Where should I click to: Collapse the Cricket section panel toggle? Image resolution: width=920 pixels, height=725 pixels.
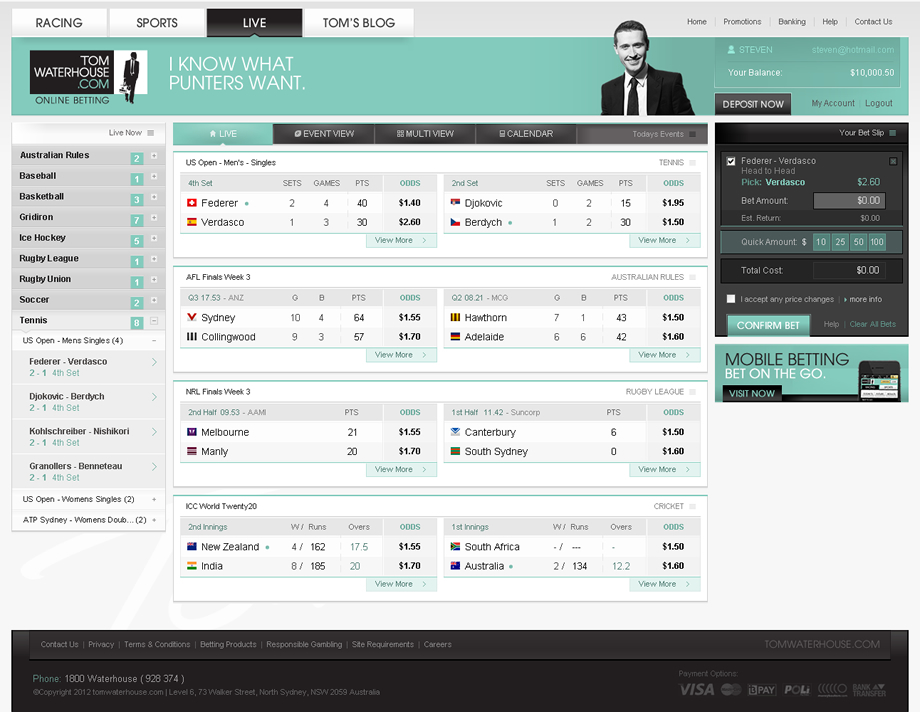[x=692, y=506]
